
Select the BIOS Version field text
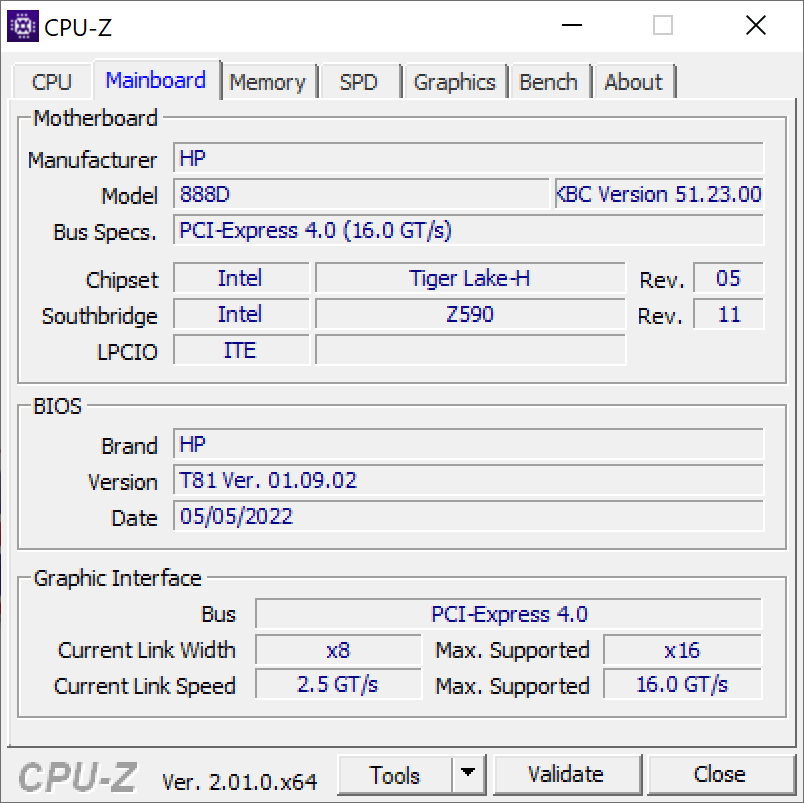468,480
